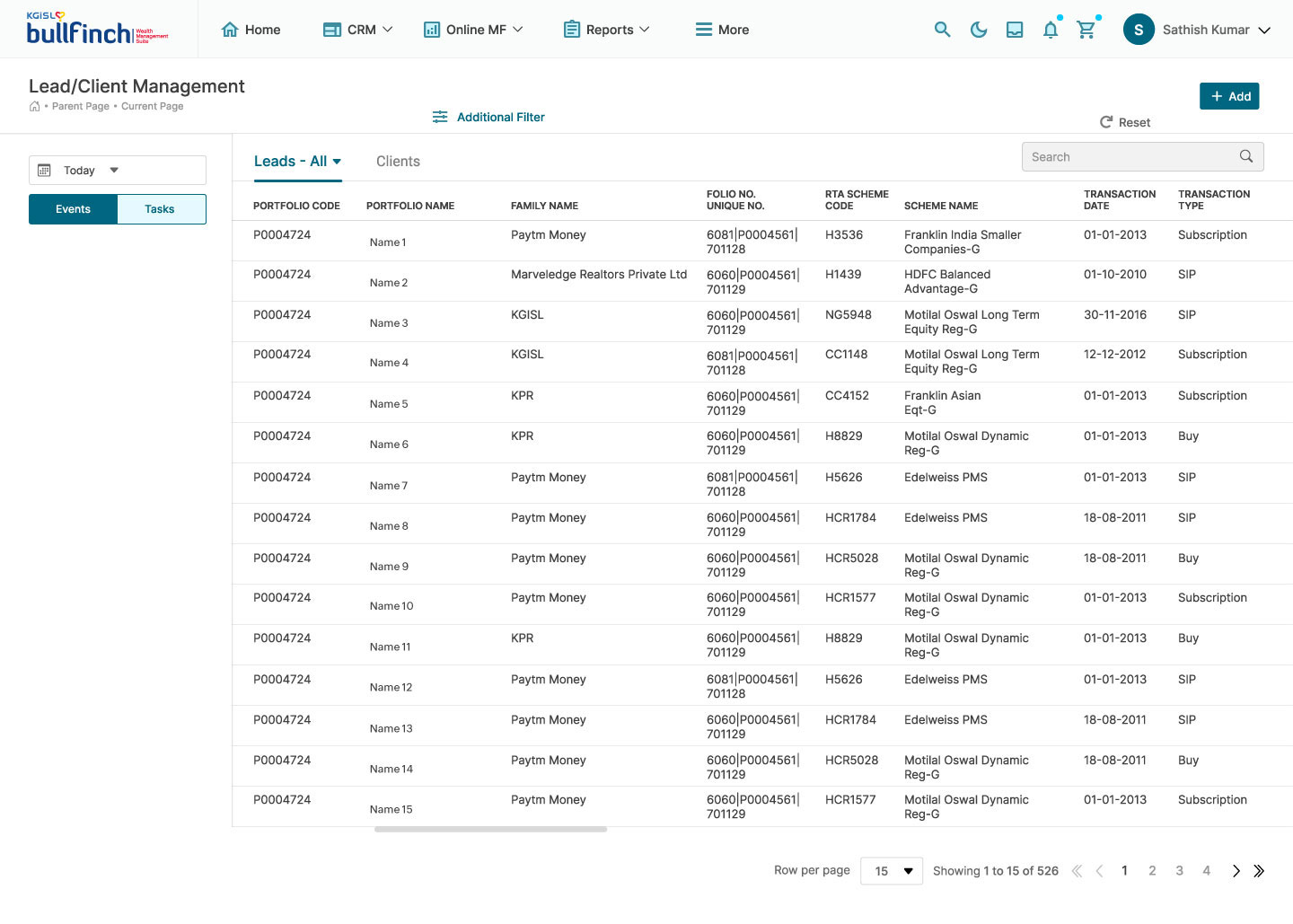The image size is (1293, 924).
Task: Go to the previous page chevron
Action: pos(1099,871)
